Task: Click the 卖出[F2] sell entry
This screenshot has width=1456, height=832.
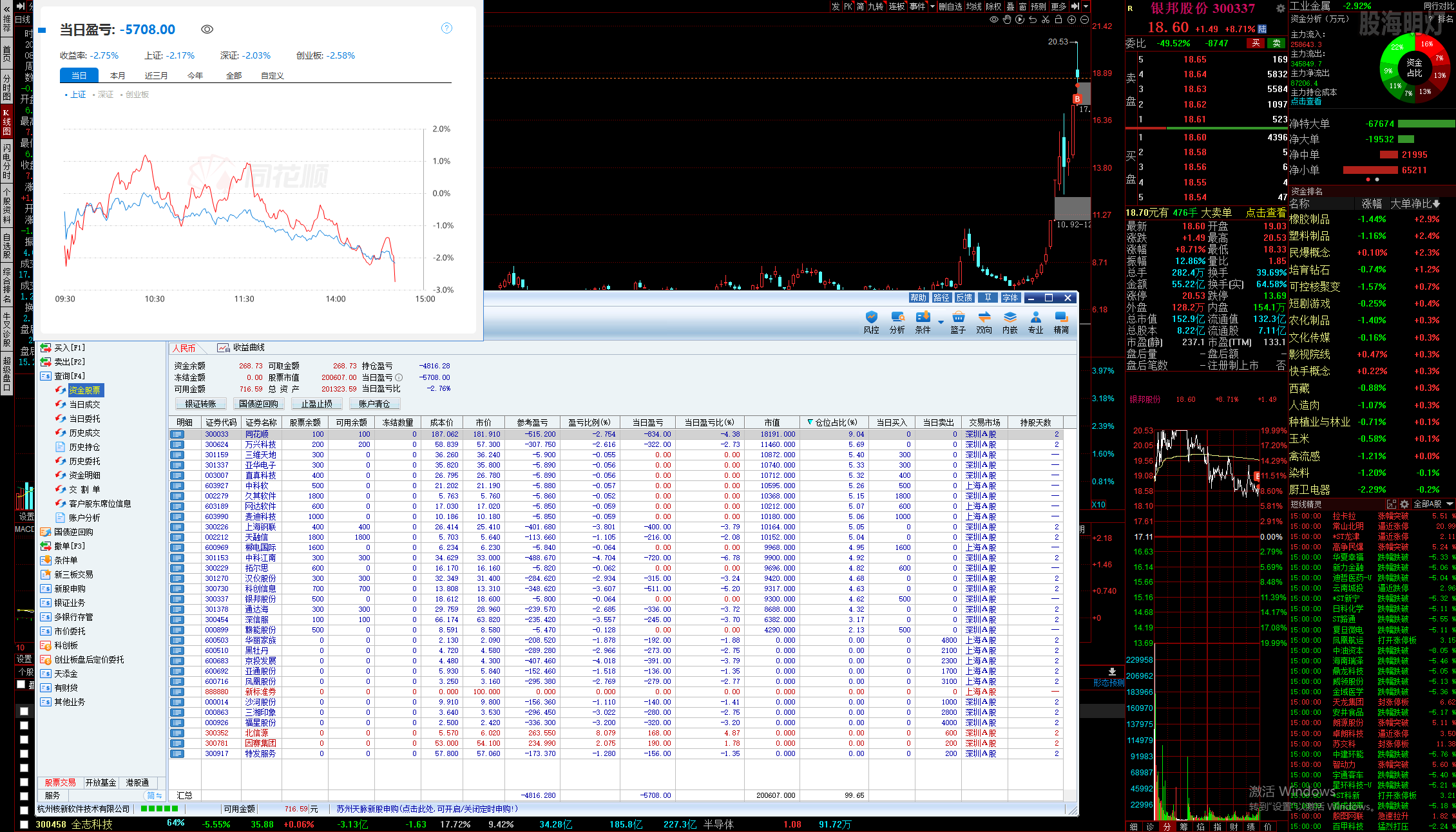Action: 62,362
